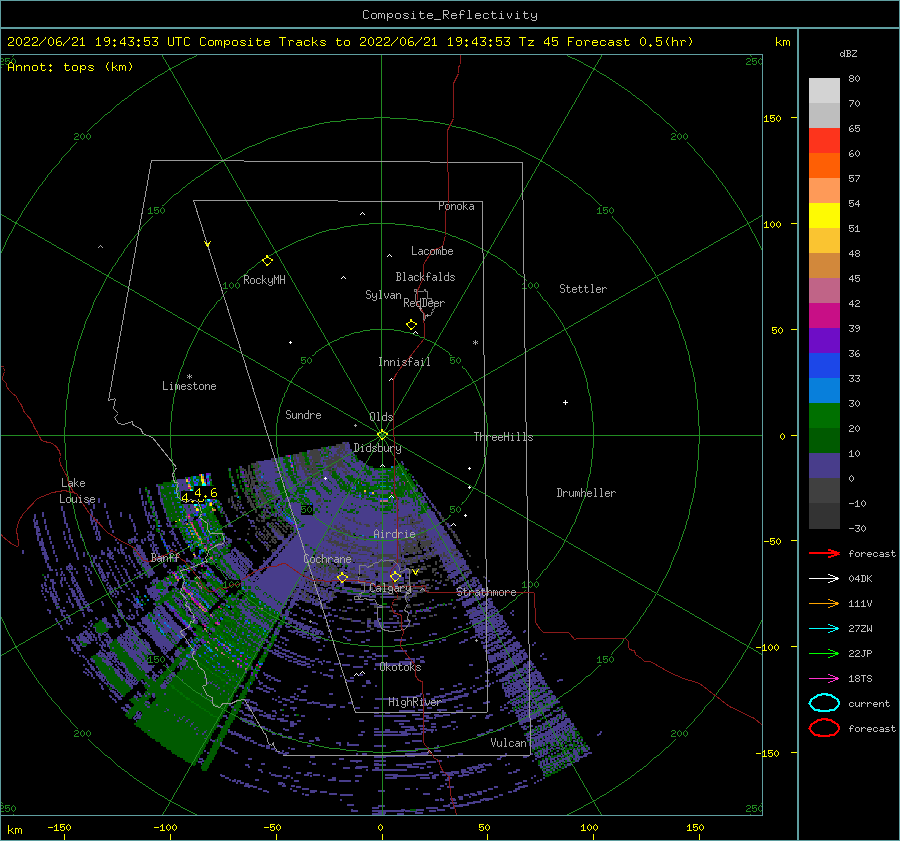Click the Composite_Reflectivity title
This screenshot has height=841, width=900.
pos(450,15)
